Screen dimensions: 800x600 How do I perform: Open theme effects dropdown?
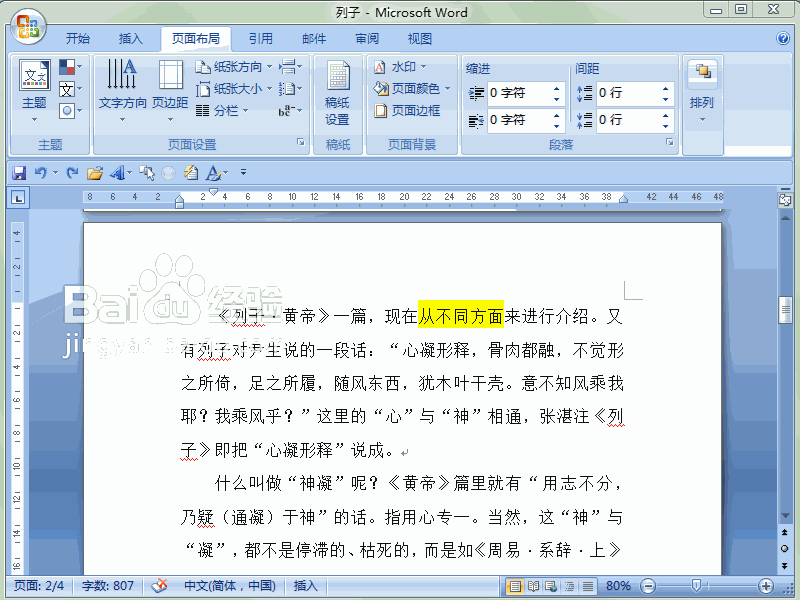coord(70,111)
